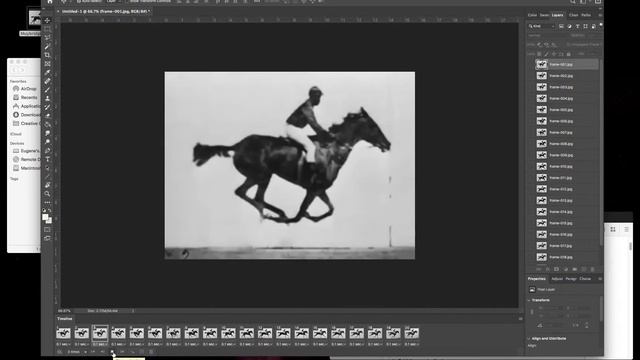
Task: Toggle Quick Mask mode in toolbar
Action: tap(47, 230)
